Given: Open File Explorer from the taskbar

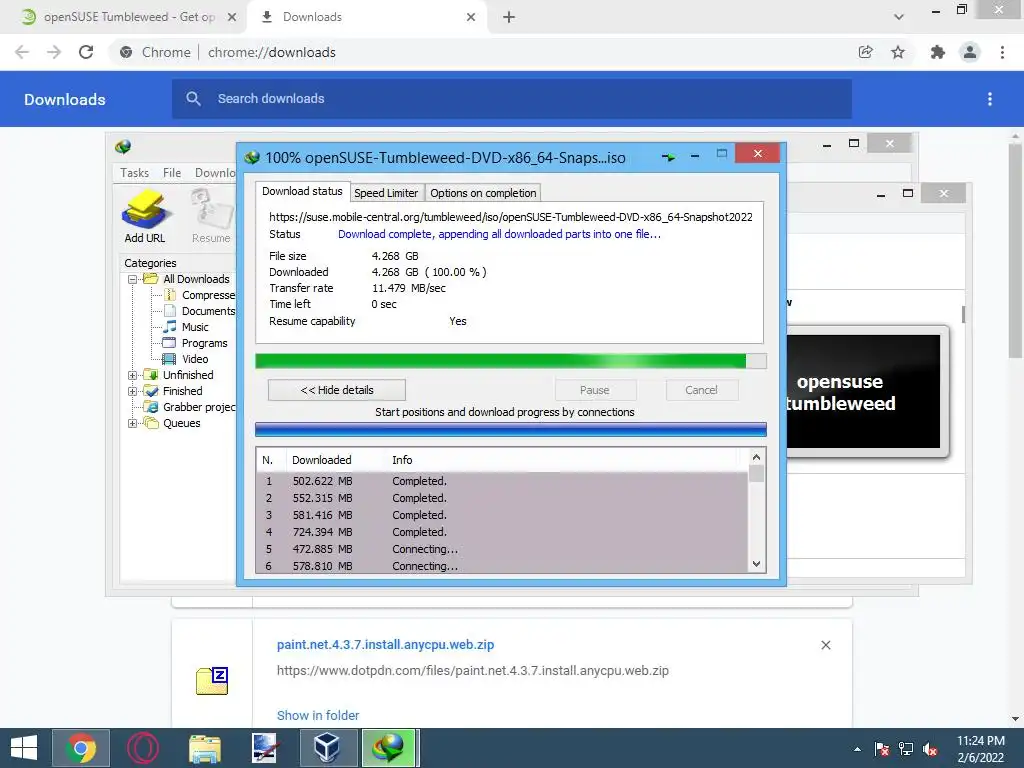Looking at the screenshot, I should point(205,748).
